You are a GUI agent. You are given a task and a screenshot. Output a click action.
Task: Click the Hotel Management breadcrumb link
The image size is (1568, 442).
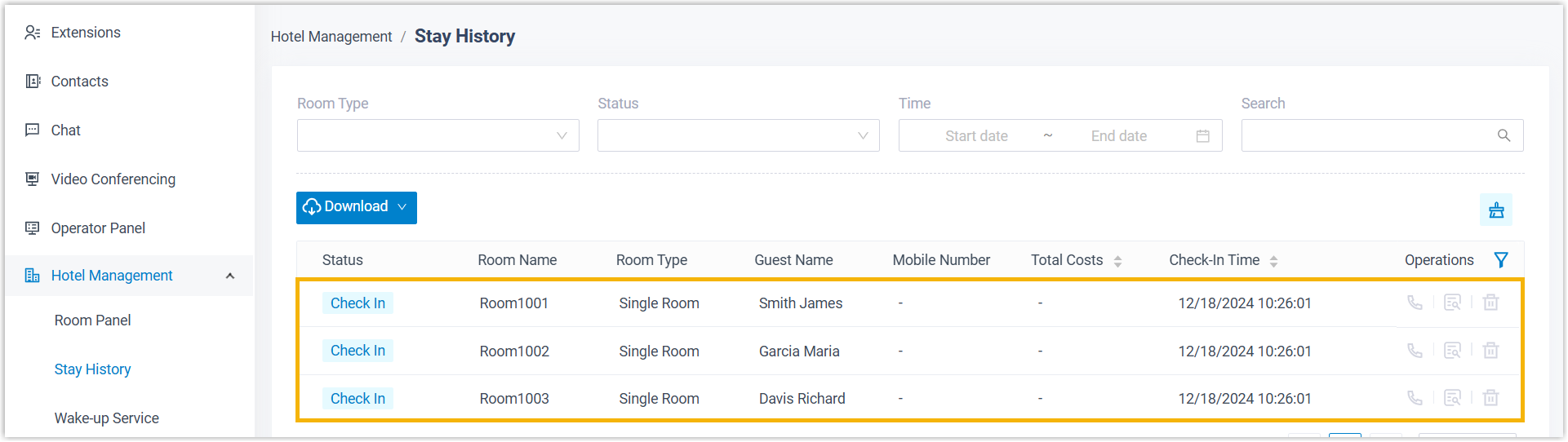[331, 37]
